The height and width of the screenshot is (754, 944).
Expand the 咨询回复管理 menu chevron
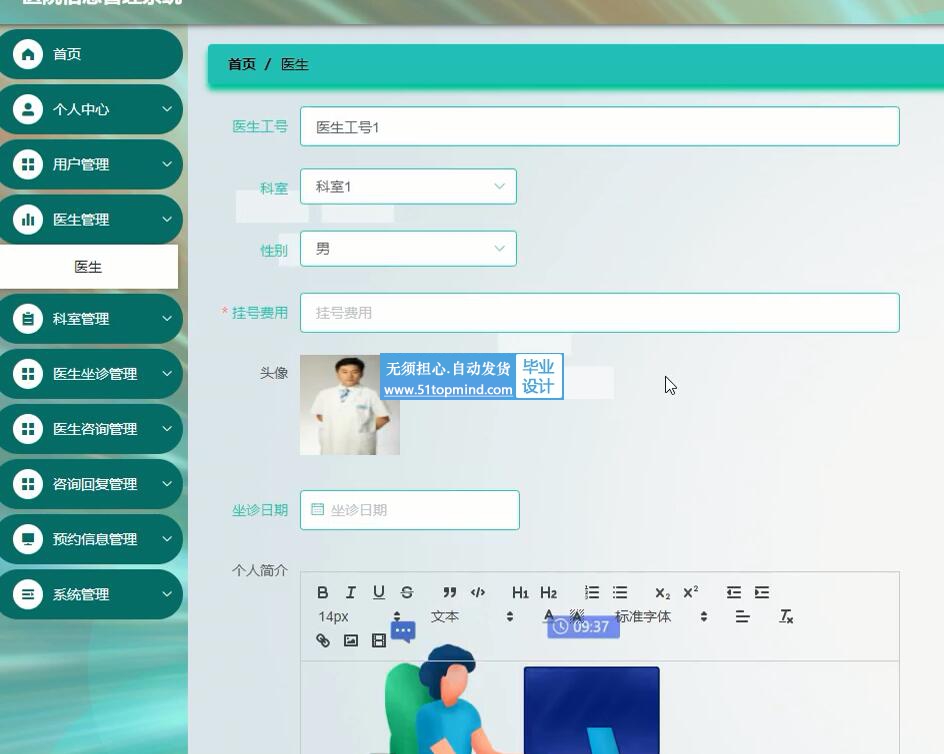pyautogui.click(x=167, y=484)
